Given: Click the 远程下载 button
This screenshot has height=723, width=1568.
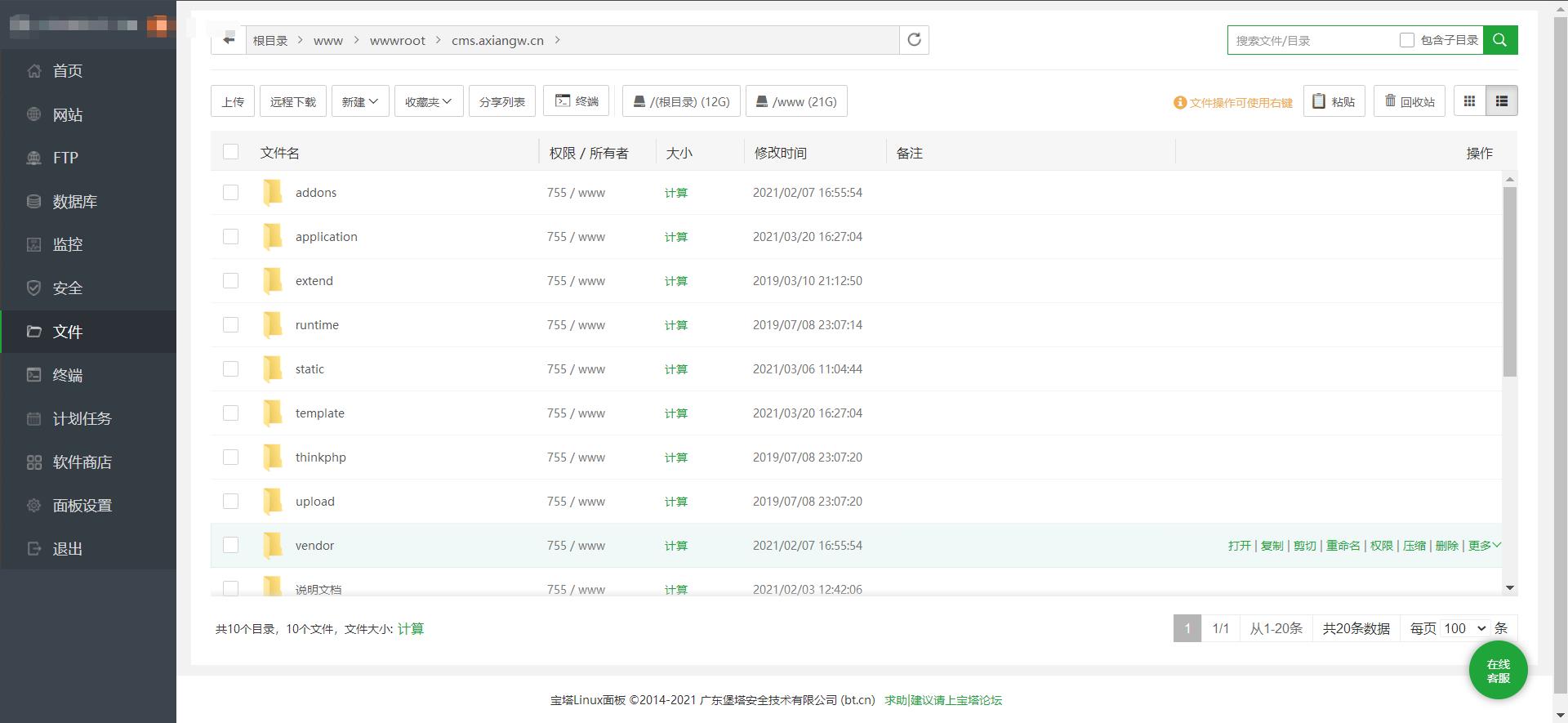Looking at the screenshot, I should (293, 101).
